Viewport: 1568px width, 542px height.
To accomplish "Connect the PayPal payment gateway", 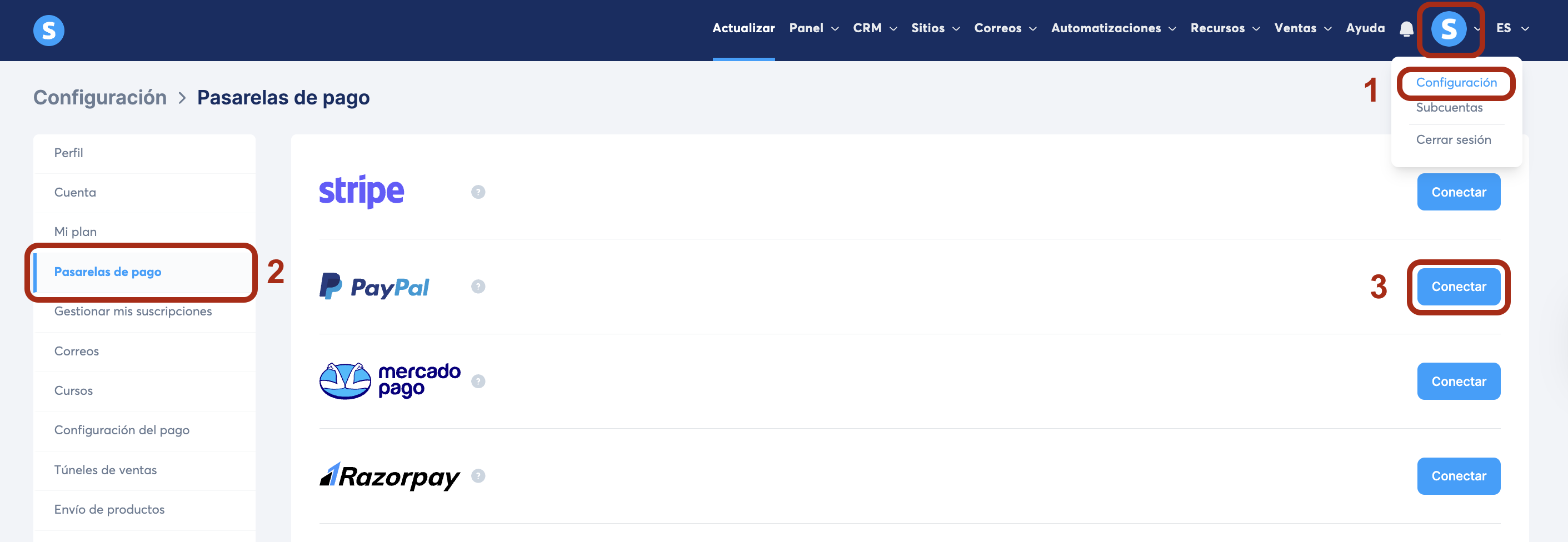I will coord(1459,287).
